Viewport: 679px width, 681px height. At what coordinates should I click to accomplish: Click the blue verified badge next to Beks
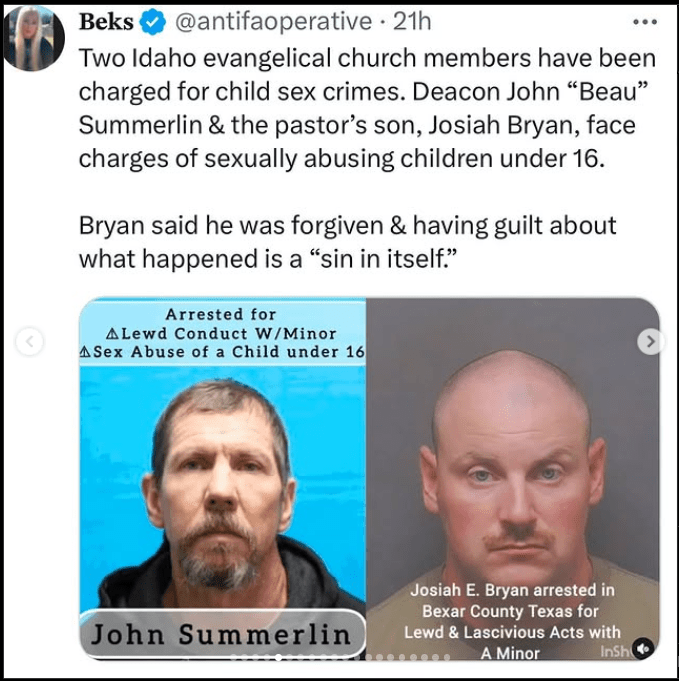152,22
